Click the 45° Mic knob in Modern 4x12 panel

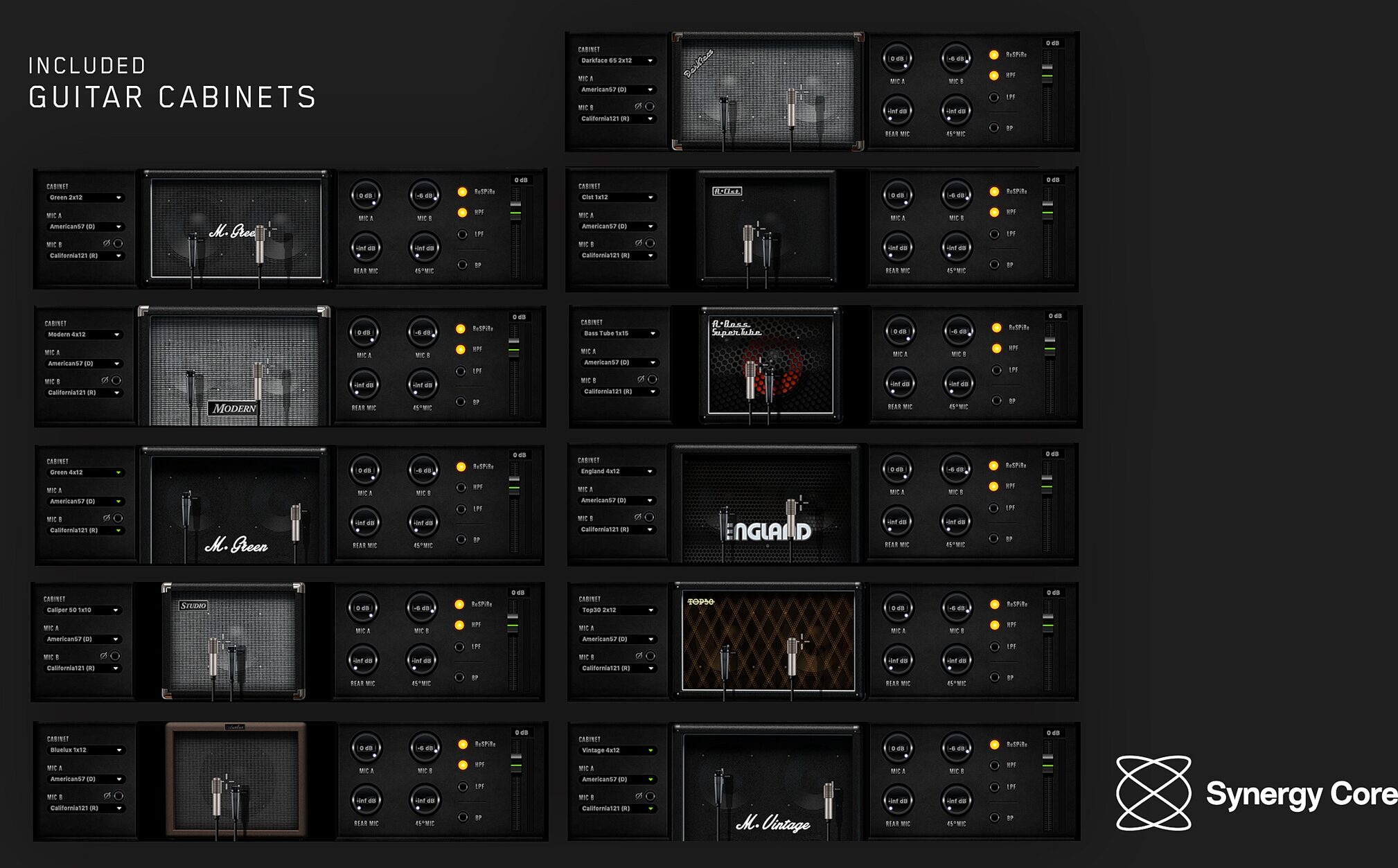click(423, 385)
